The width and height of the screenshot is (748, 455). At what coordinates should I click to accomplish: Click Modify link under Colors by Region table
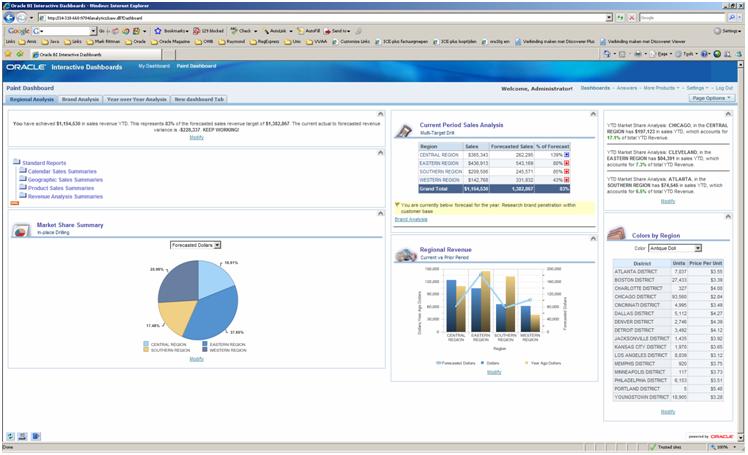coord(668,412)
